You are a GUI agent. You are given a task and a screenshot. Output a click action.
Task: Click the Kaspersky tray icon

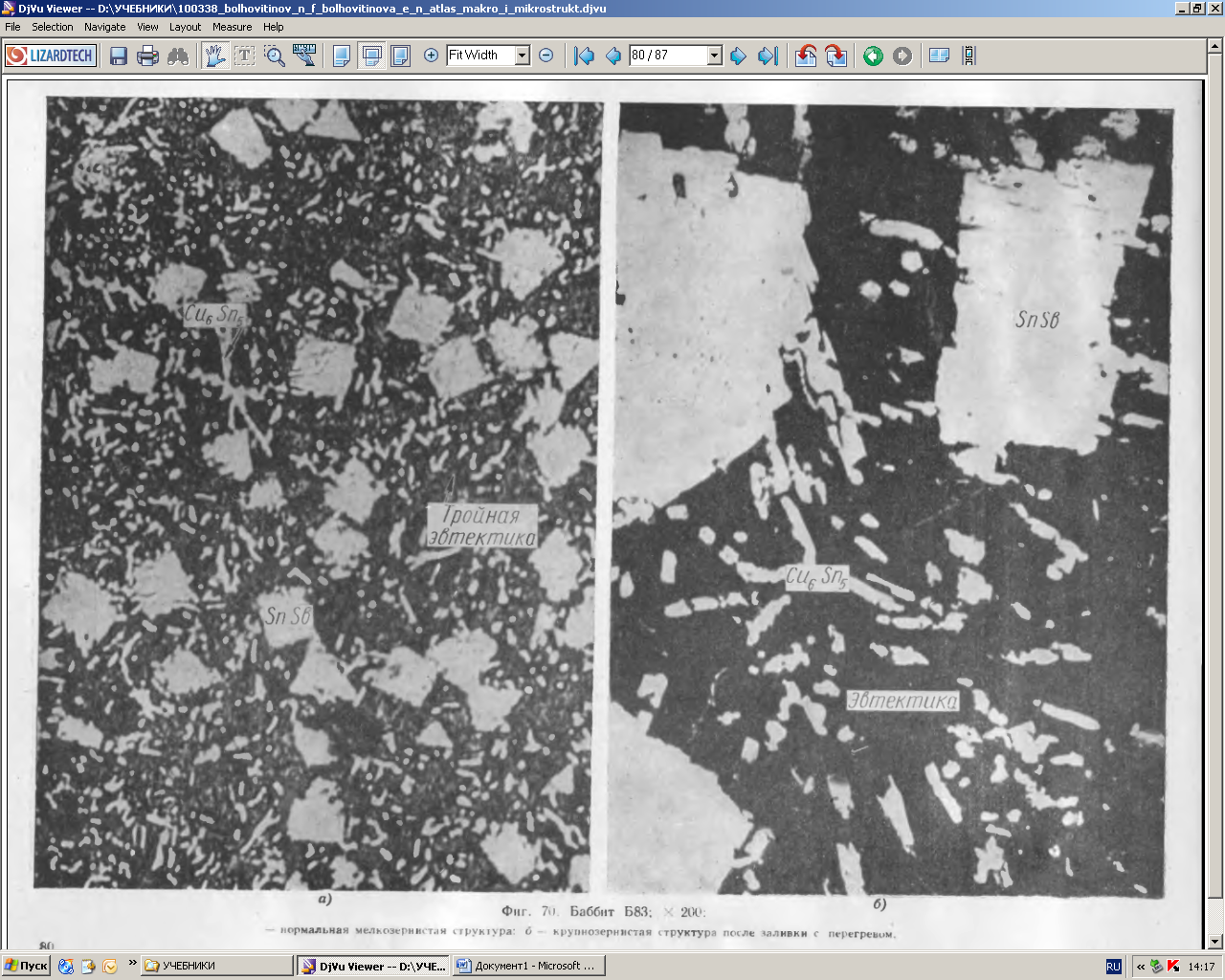(1173, 967)
